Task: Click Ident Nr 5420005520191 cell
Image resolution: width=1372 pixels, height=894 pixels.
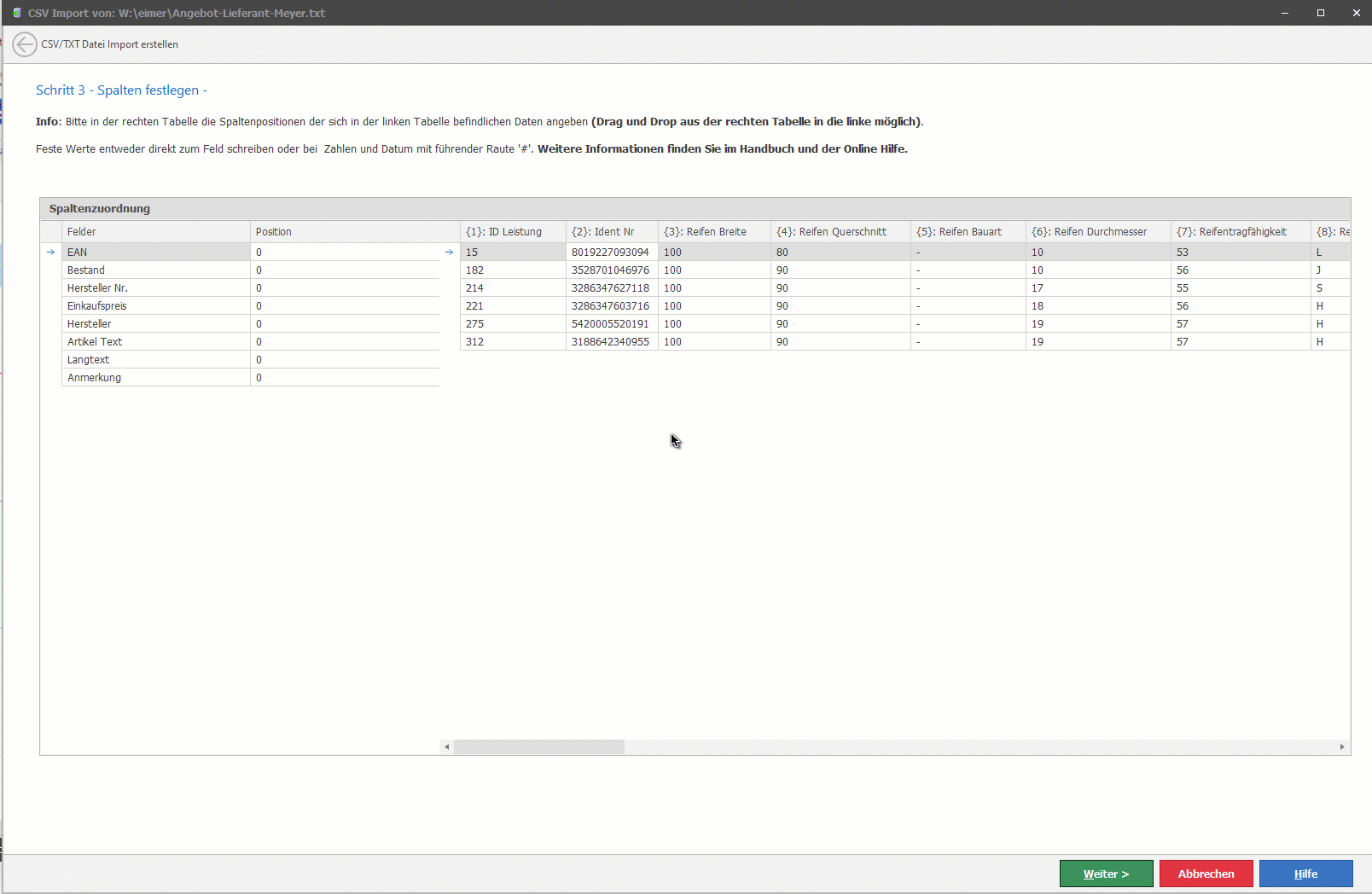Action: click(612, 324)
